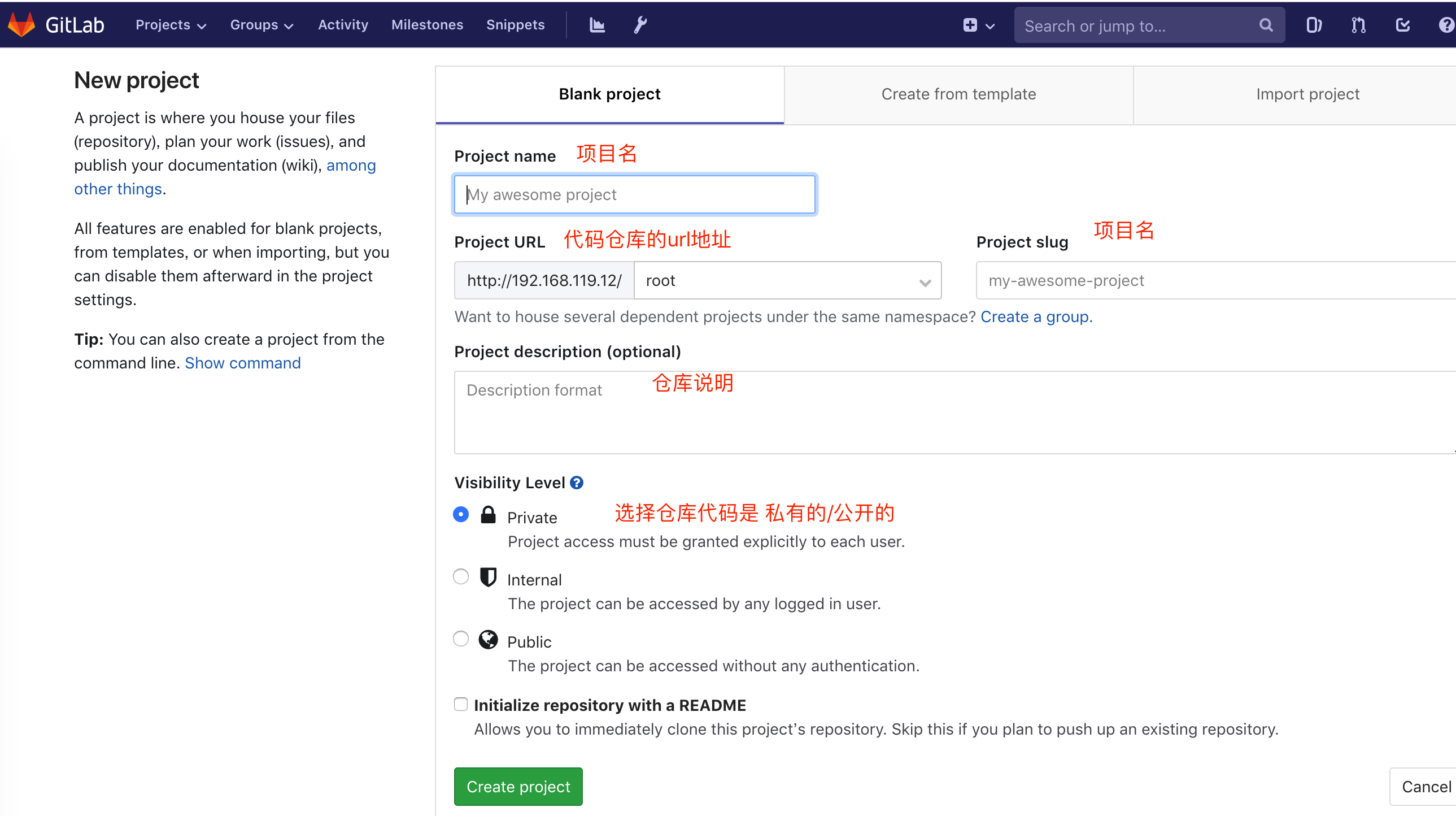Open the instance statistics chart icon
This screenshot has width=1456, height=816.
597,25
